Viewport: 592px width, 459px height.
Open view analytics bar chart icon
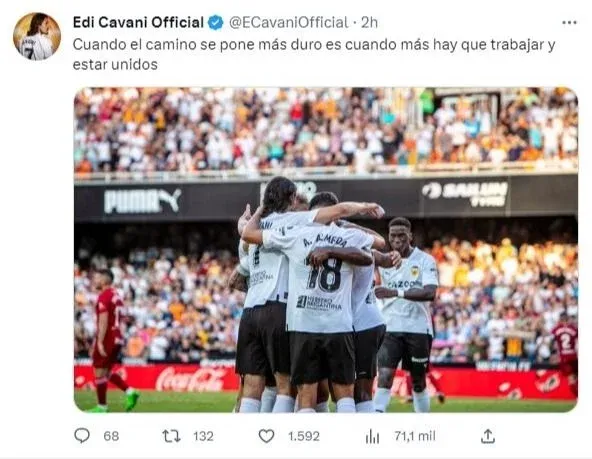[372, 436]
